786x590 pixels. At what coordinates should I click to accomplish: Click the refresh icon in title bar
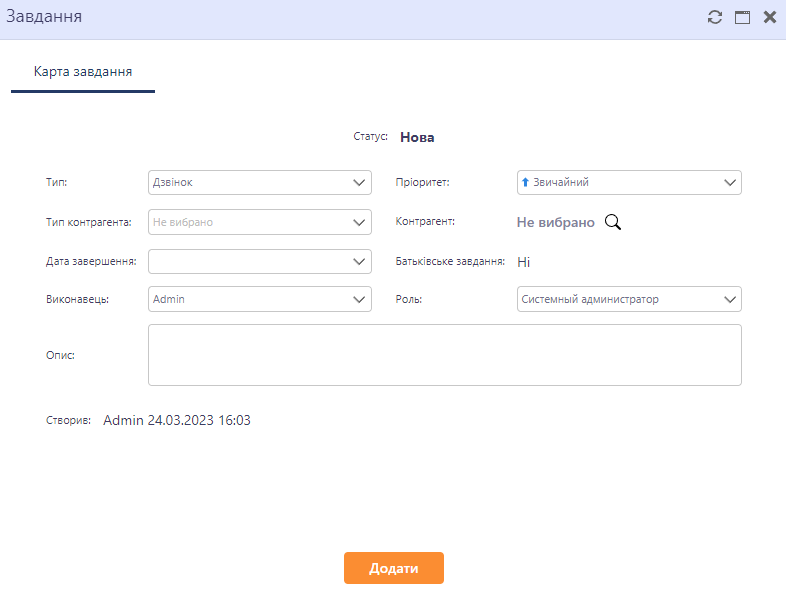714,17
